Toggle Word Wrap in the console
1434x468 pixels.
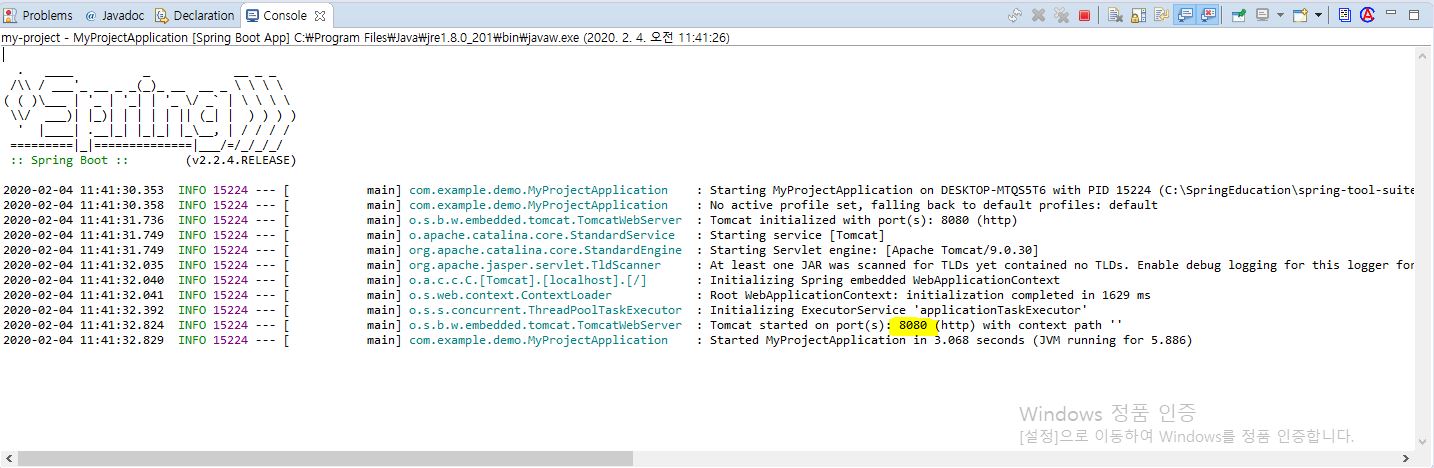1161,15
